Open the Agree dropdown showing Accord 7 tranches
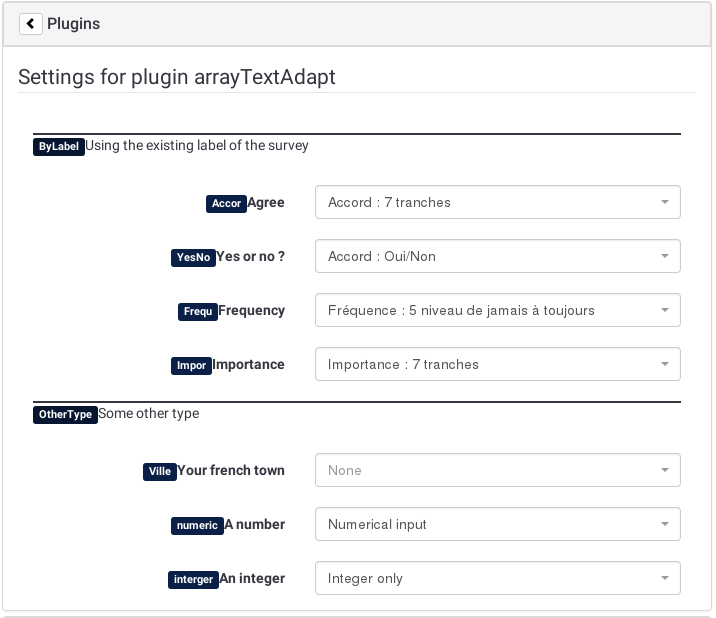Viewport: 716px width, 618px height. tap(497, 202)
